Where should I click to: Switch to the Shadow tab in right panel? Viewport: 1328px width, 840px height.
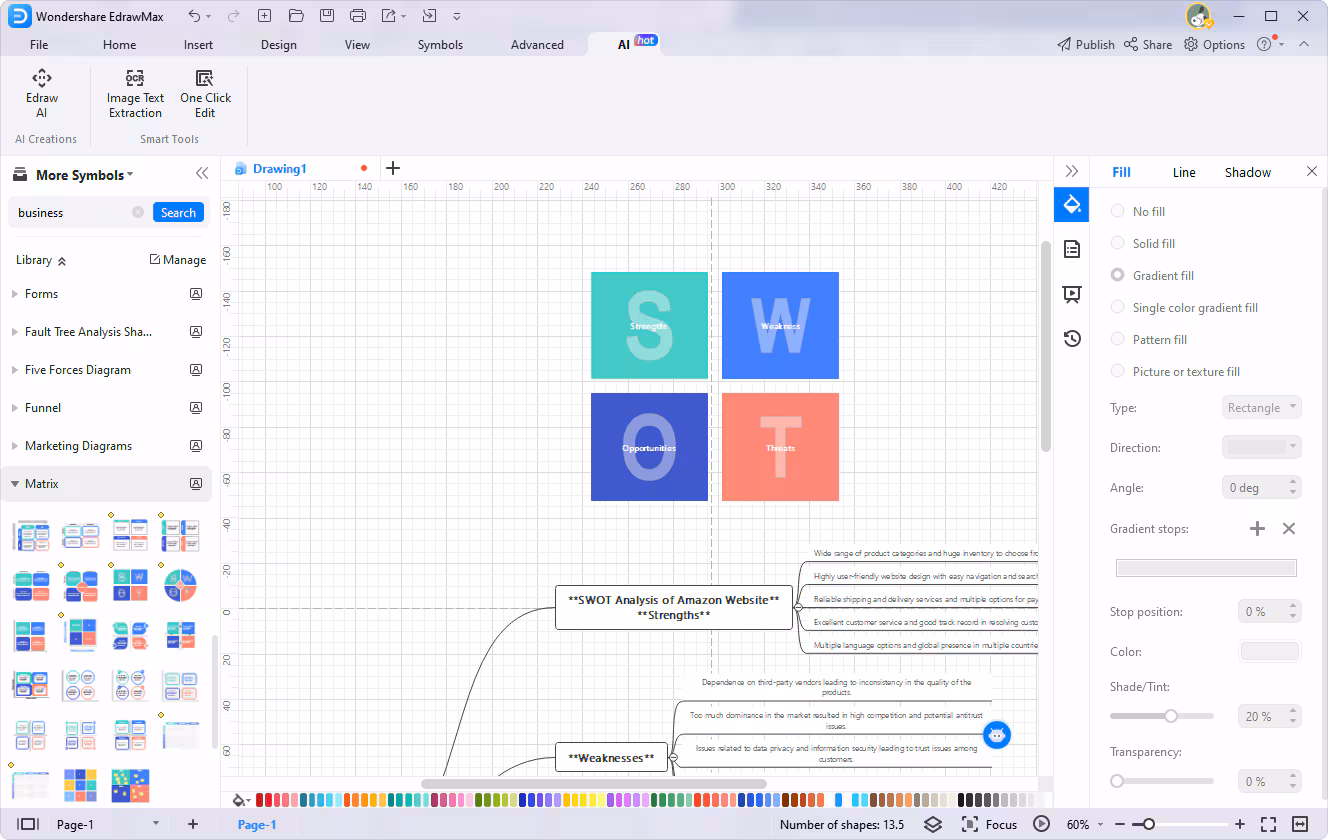click(x=1248, y=172)
